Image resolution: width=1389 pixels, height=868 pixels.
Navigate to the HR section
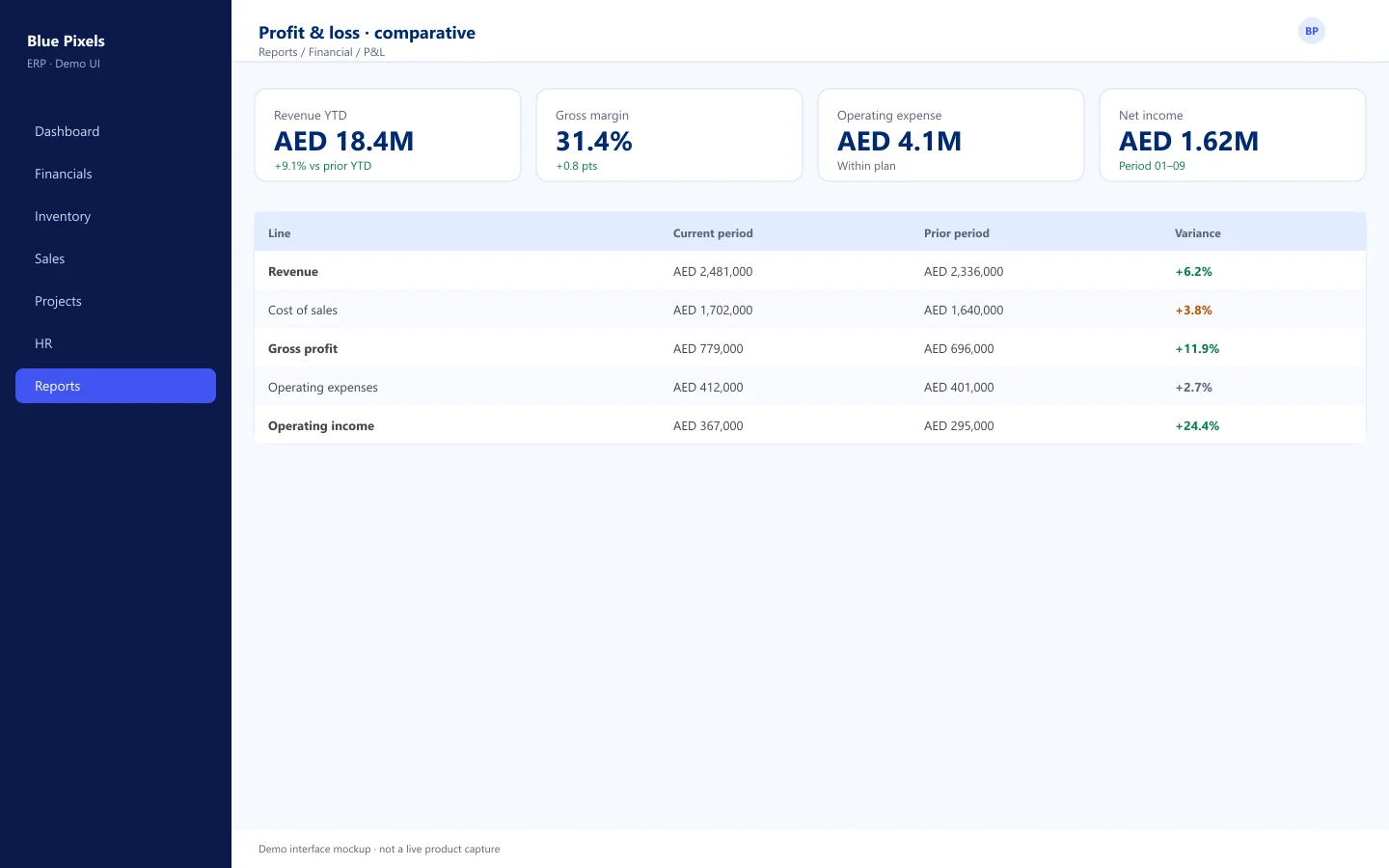(x=116, y=343)
